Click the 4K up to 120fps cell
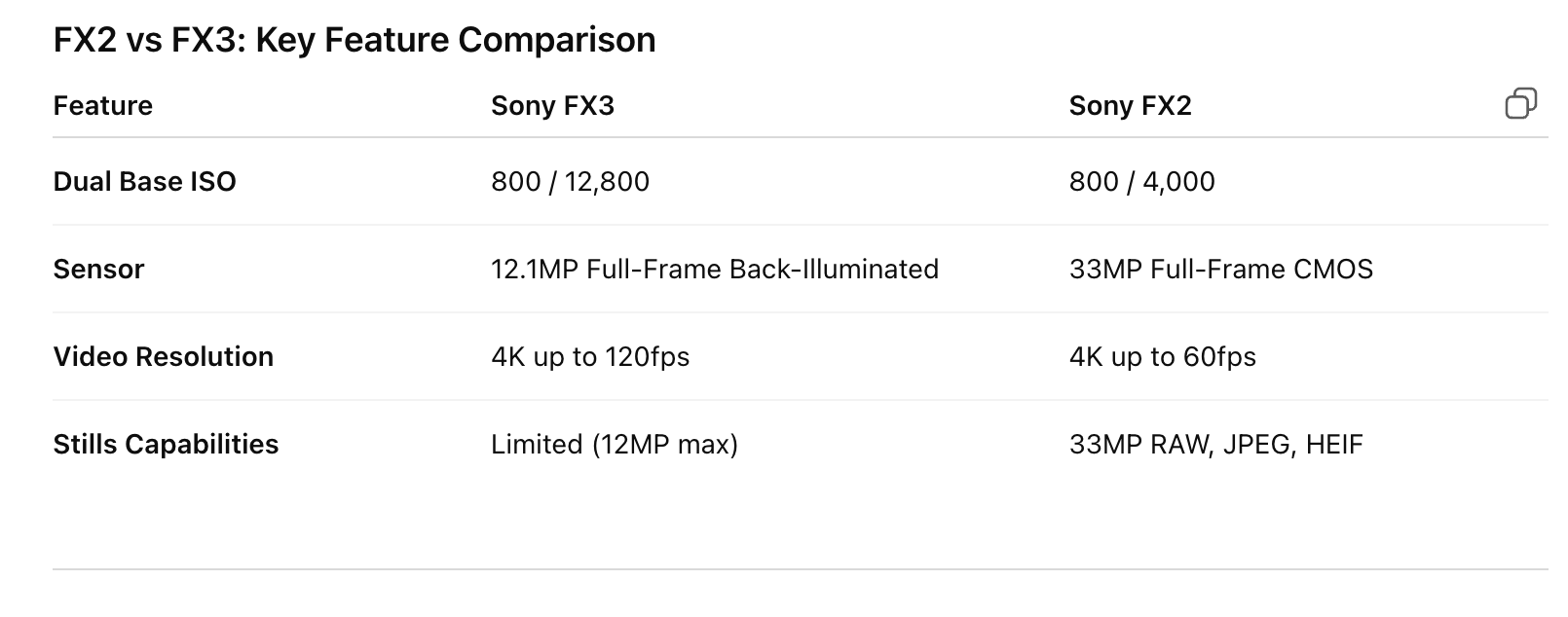1568x617 pixels. click(590, 357)
